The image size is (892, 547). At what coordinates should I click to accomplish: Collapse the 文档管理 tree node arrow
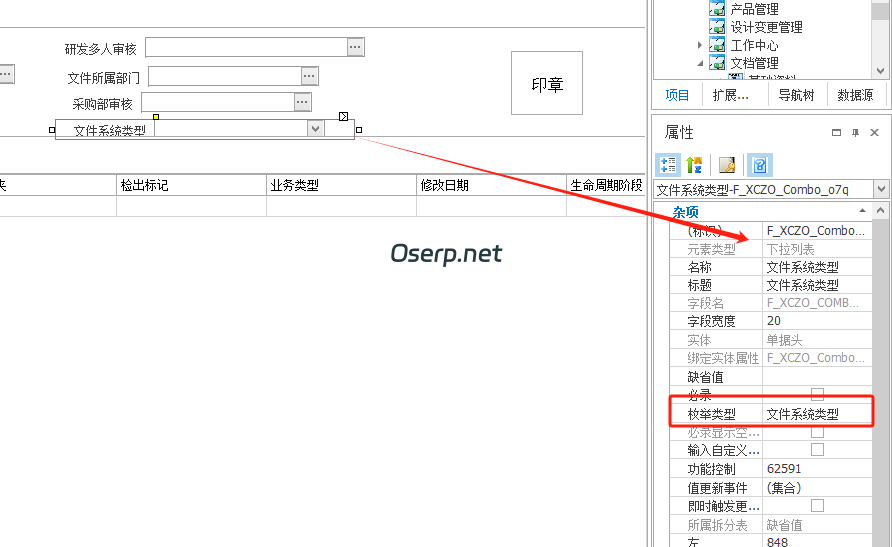click(700, 63)
